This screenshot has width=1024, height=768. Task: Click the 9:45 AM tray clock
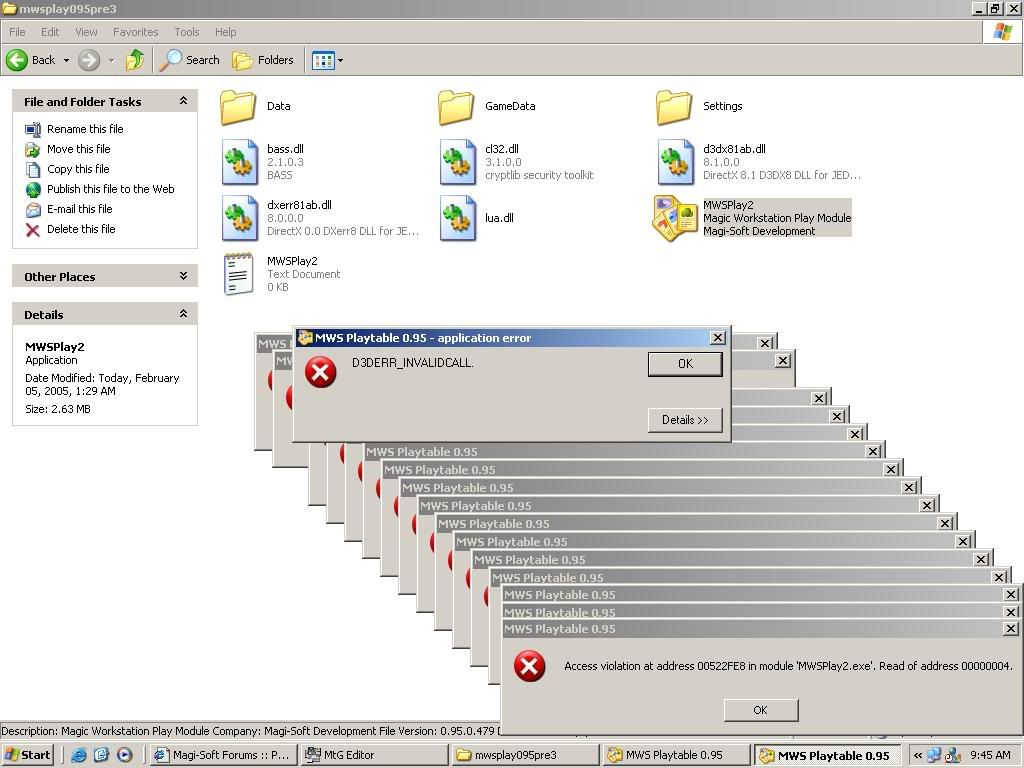(x=990, y=755)
